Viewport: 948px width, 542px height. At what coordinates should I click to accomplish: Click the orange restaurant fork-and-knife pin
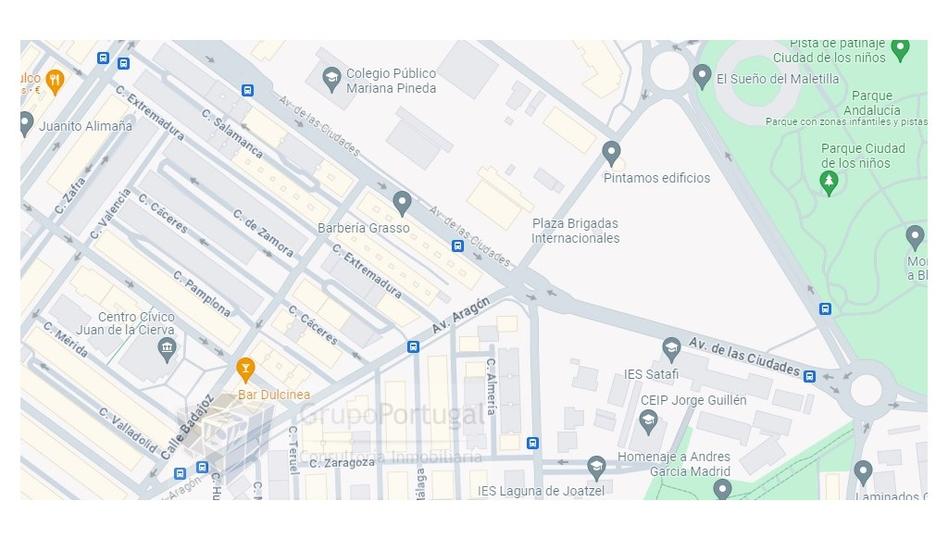click(55, 82)
